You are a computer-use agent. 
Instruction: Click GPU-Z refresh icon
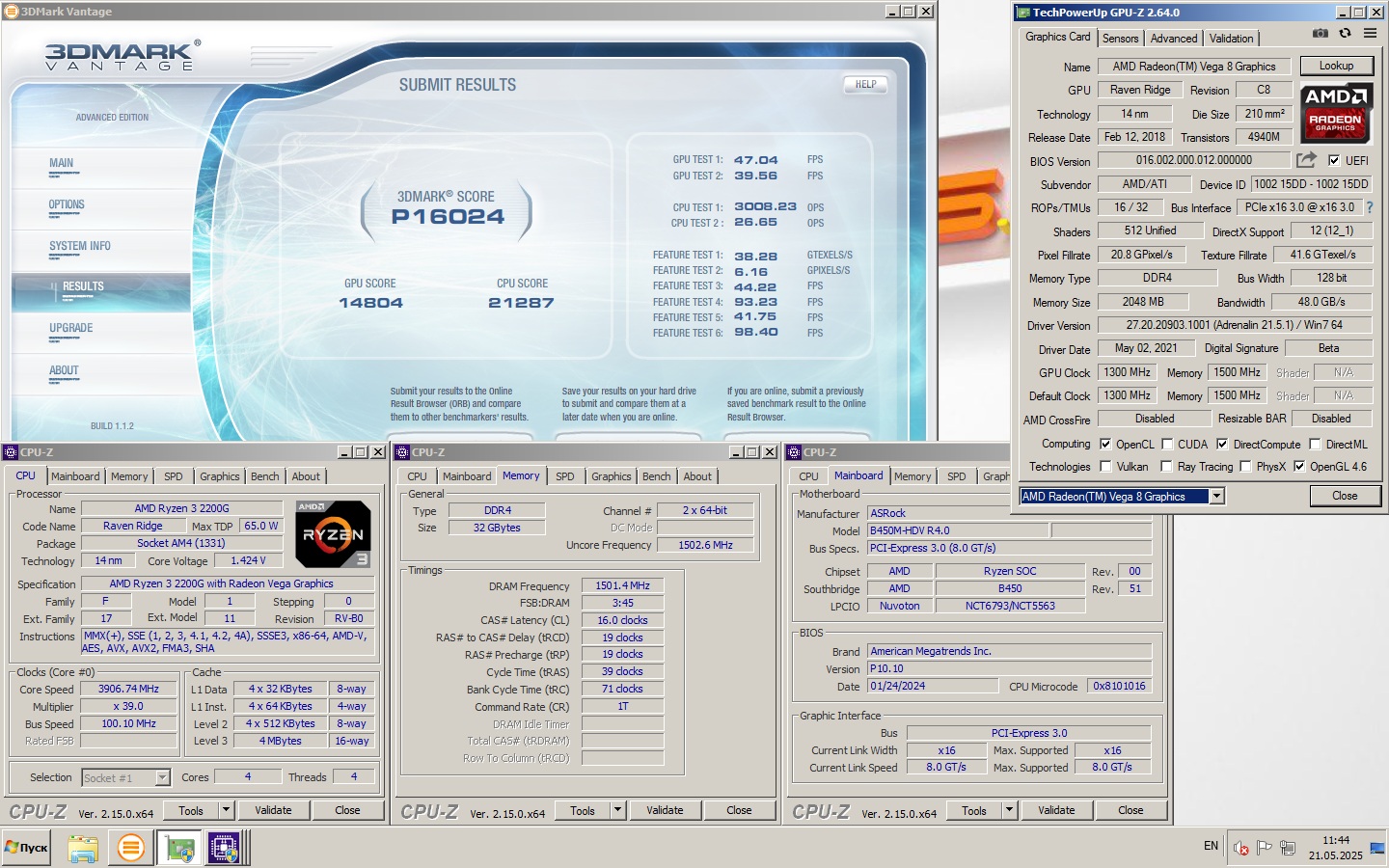click(x=1345, y=34)
